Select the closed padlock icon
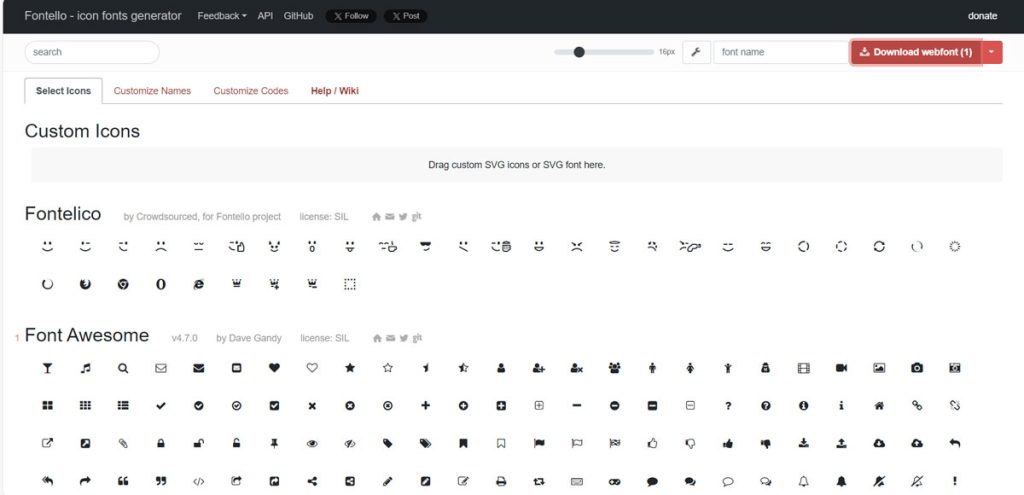This screenshot has height=495, width=1024. [160, 443]
